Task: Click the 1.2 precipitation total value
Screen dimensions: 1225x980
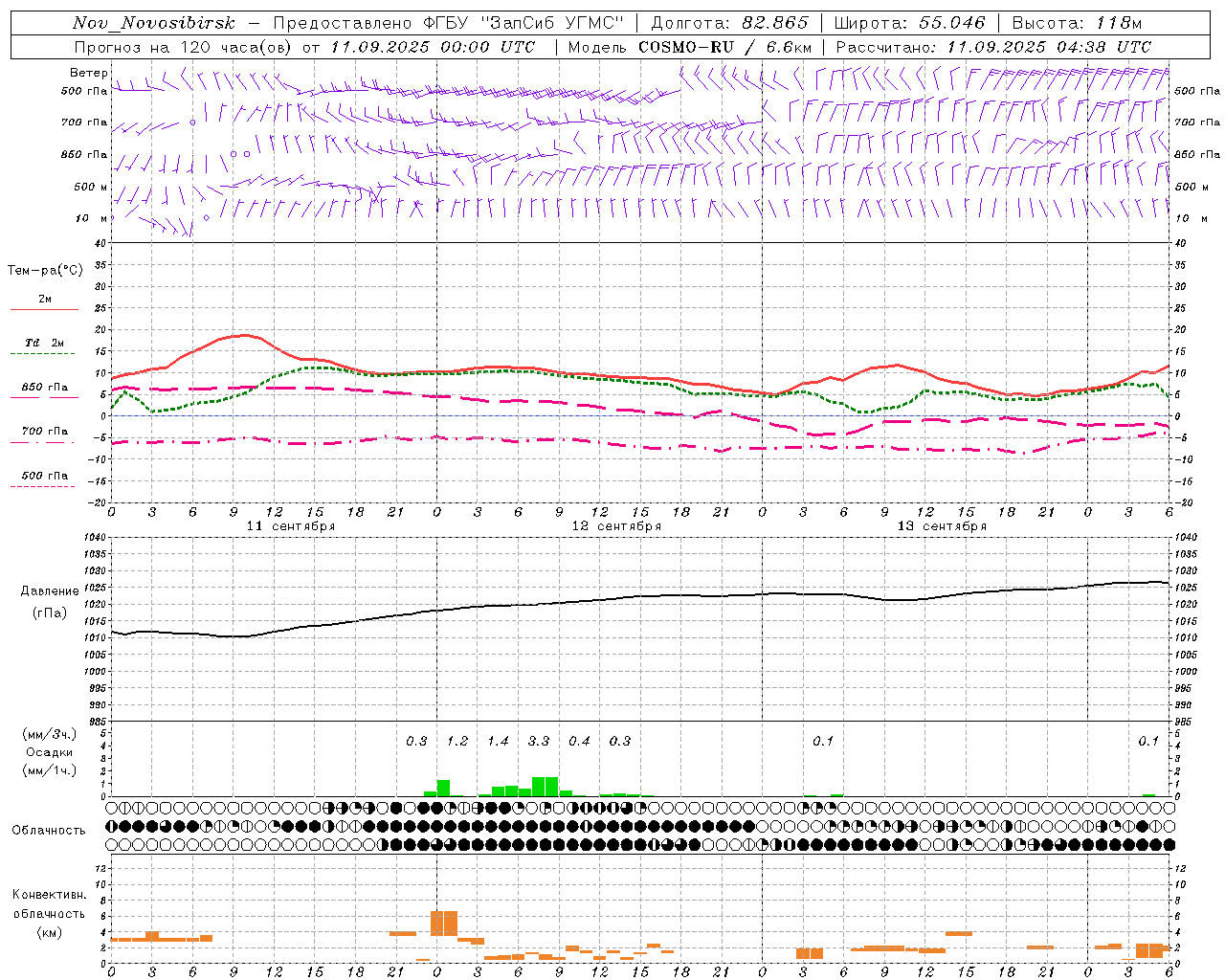Action: pos(457,741)
